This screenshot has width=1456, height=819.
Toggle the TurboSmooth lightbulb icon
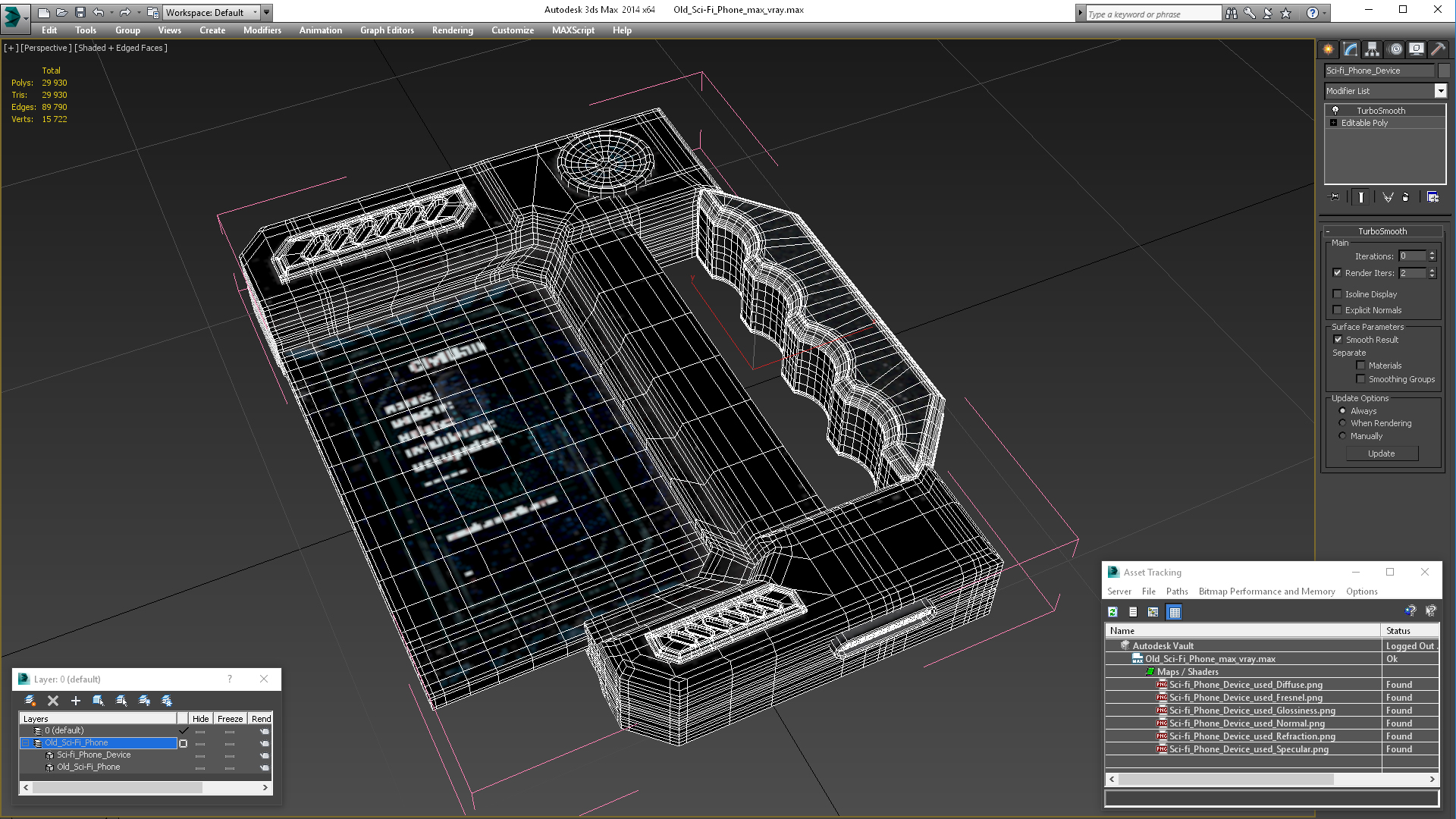point(1335,111)
